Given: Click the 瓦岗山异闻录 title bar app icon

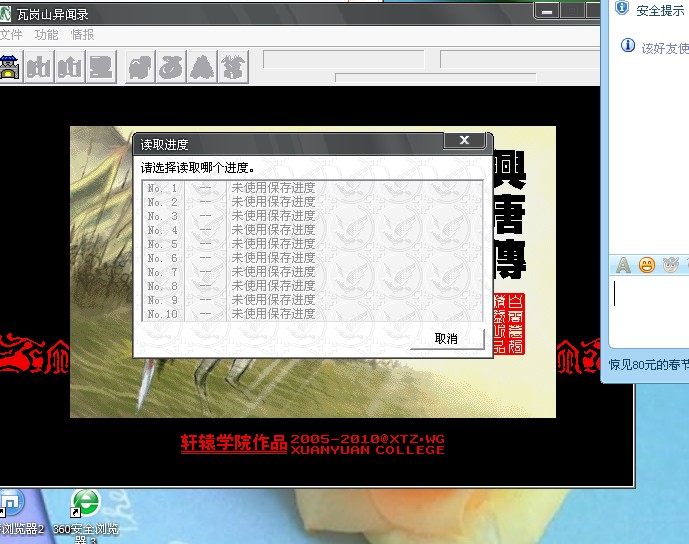Looking at the screenshot, I should click(5, 14).
